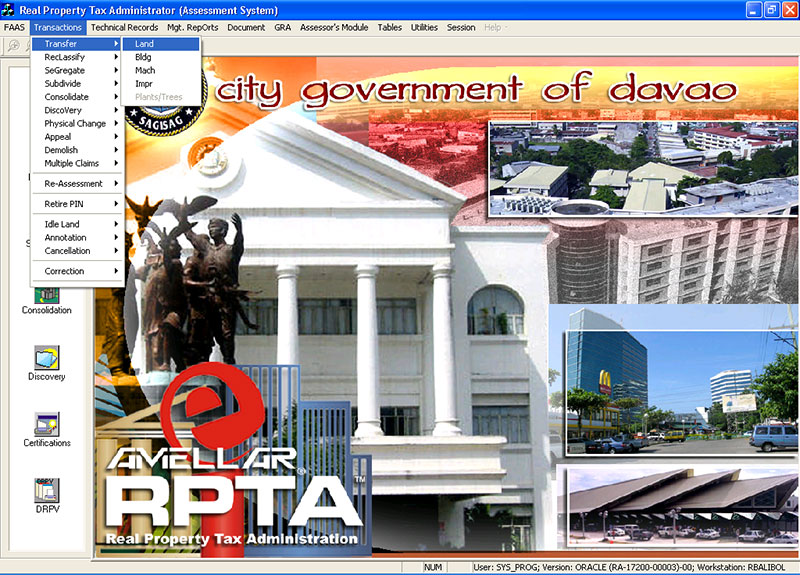Click the magnifier toolbar icon
This screenshot has width=800, height=575.
coord(14,46)
